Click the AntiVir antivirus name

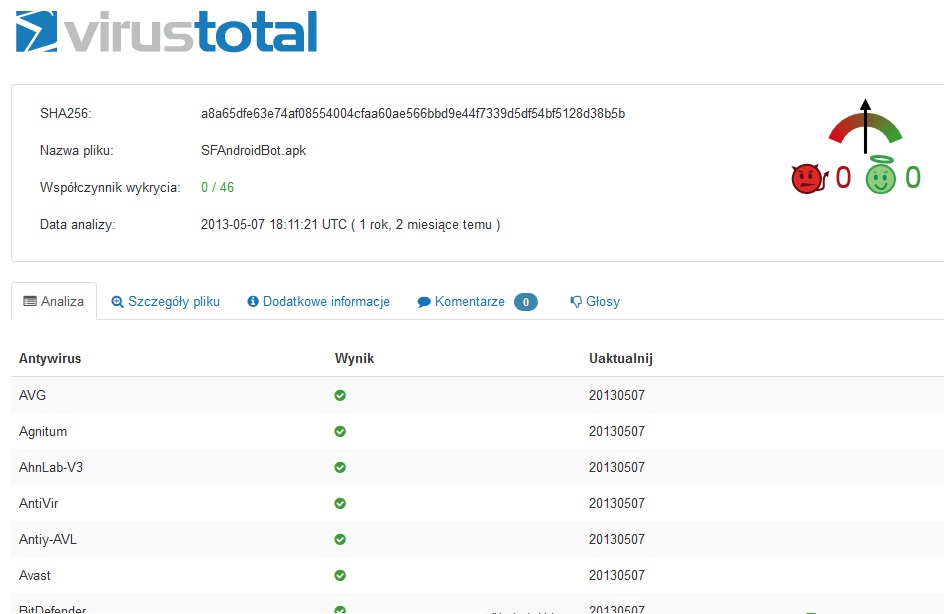[39, 503]
